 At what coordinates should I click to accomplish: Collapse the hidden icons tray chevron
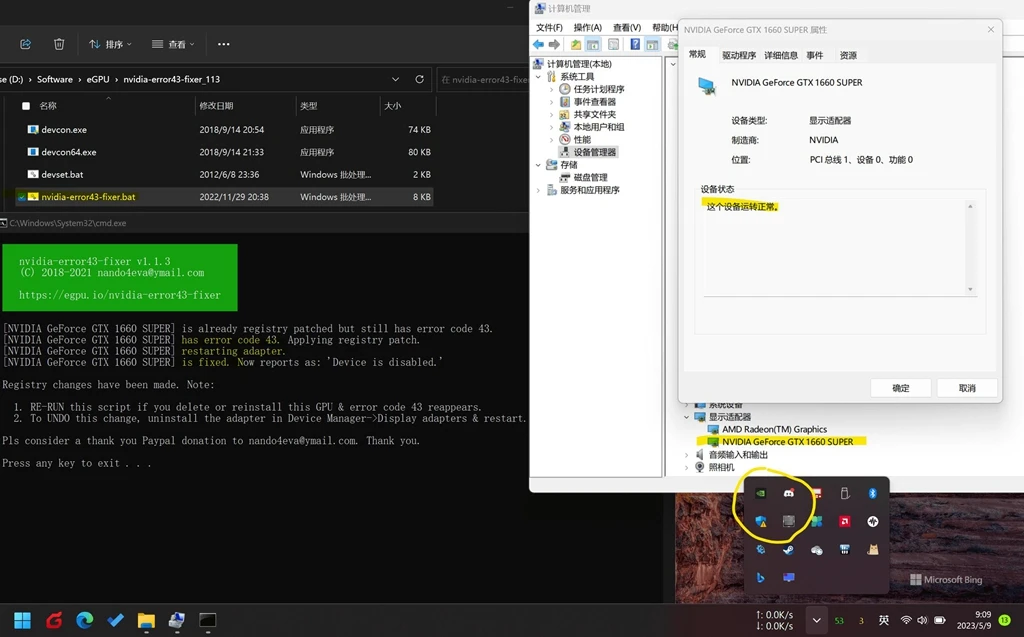tap(816, 620)
